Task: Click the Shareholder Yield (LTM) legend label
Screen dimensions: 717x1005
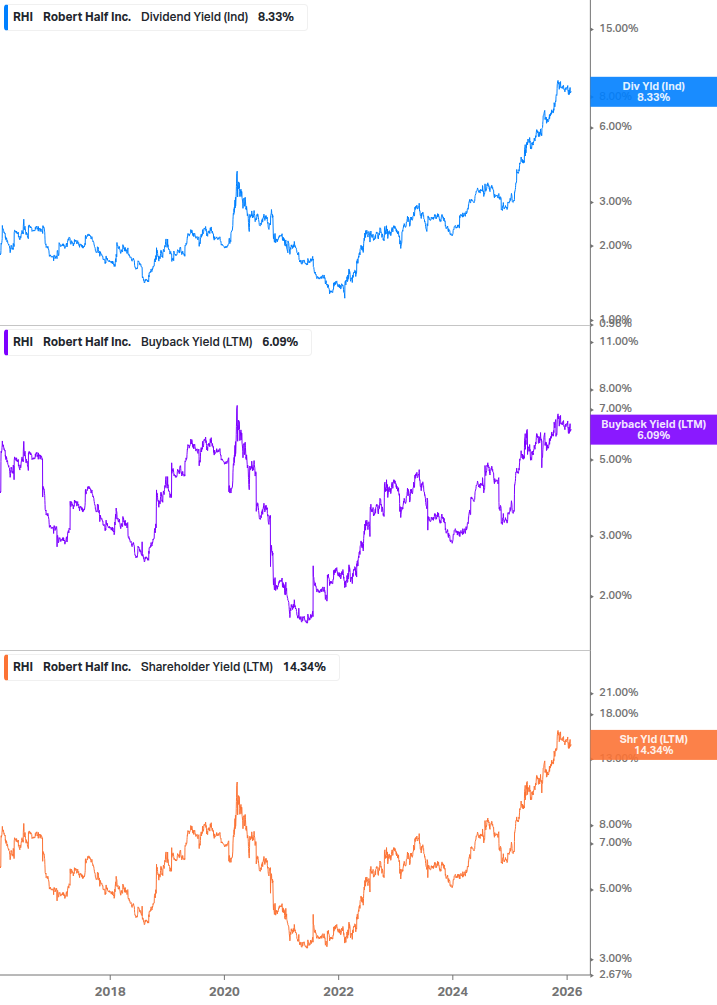Action: (207, 667)
